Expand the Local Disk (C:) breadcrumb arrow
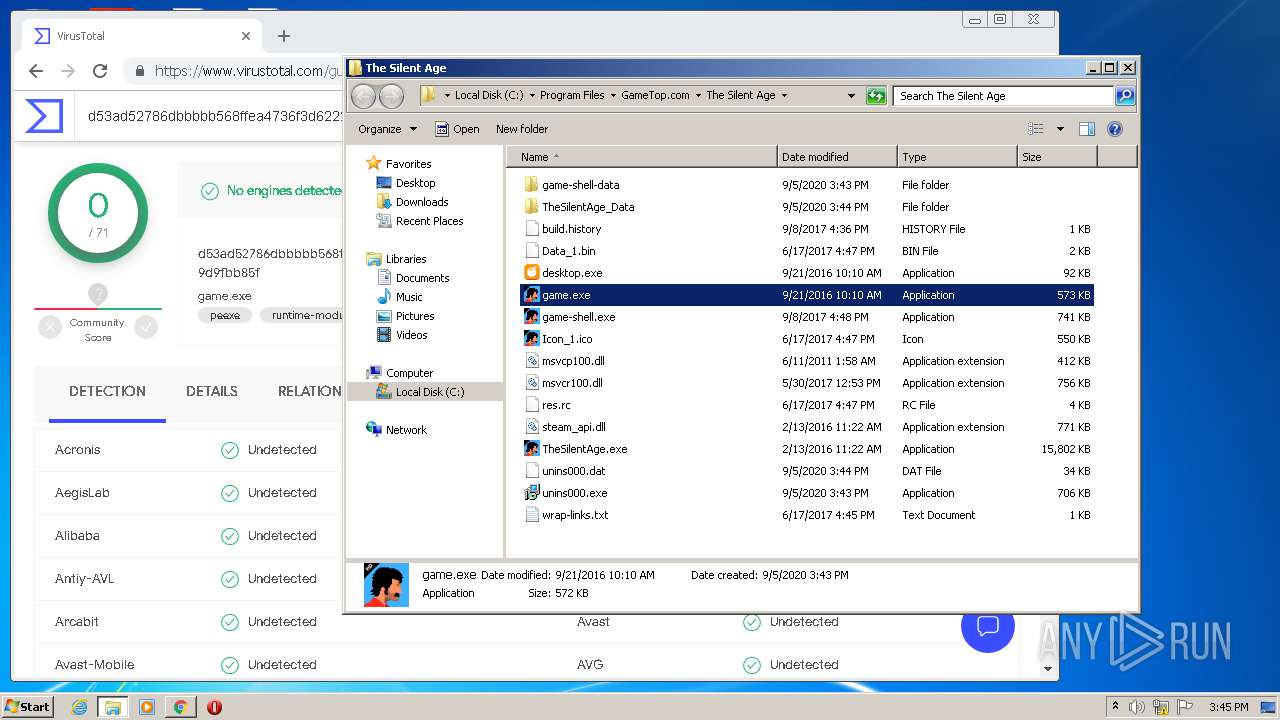1280x720 pixels. 532,96
